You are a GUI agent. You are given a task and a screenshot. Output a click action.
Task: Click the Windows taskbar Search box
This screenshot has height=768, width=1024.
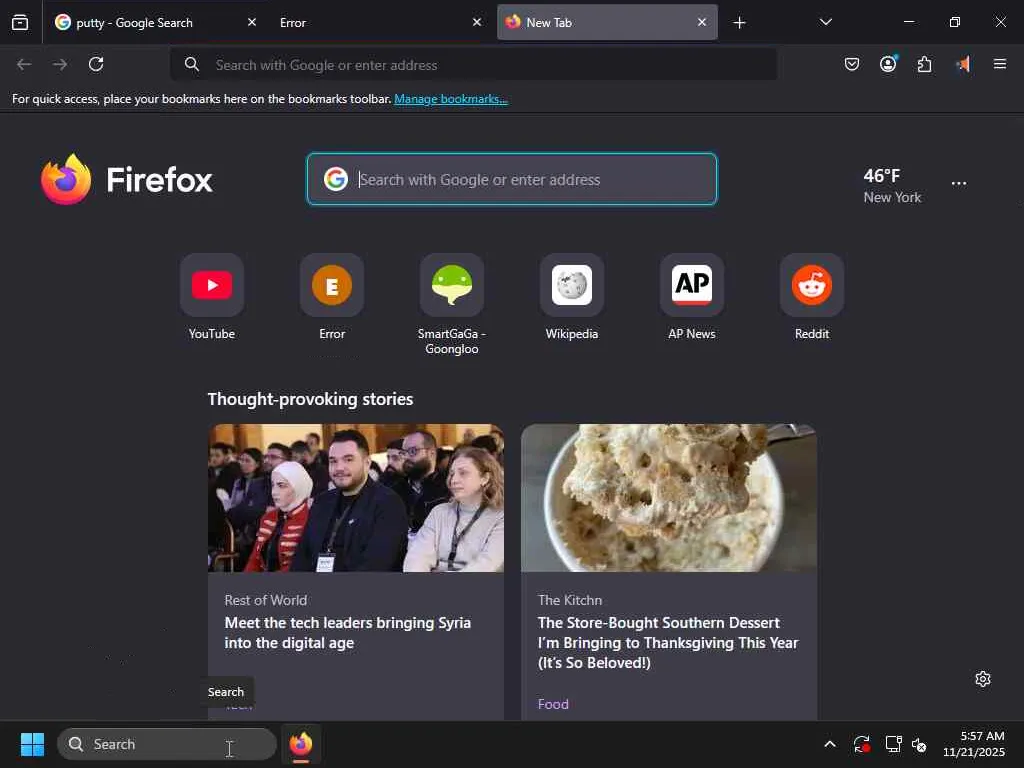click(167, 744)
